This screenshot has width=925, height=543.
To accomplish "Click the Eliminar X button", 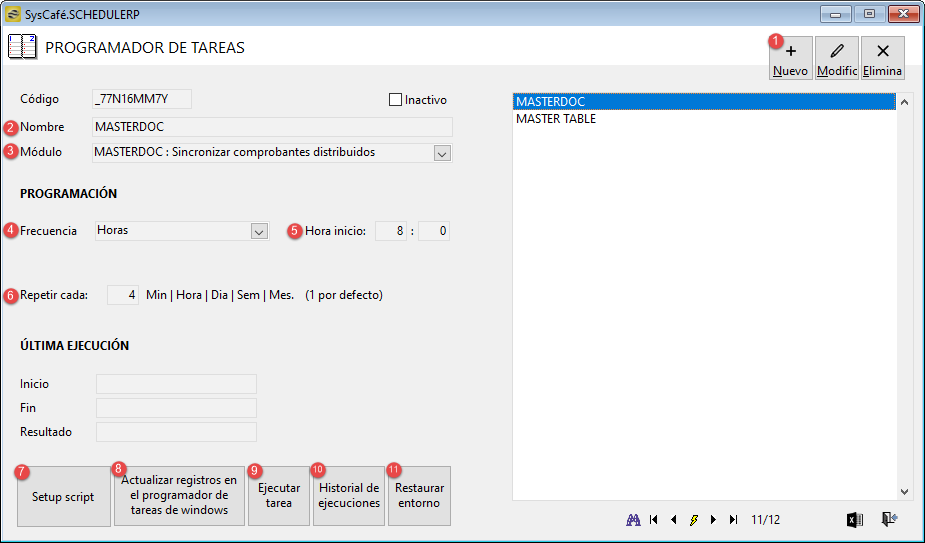I will click(883, 58).
